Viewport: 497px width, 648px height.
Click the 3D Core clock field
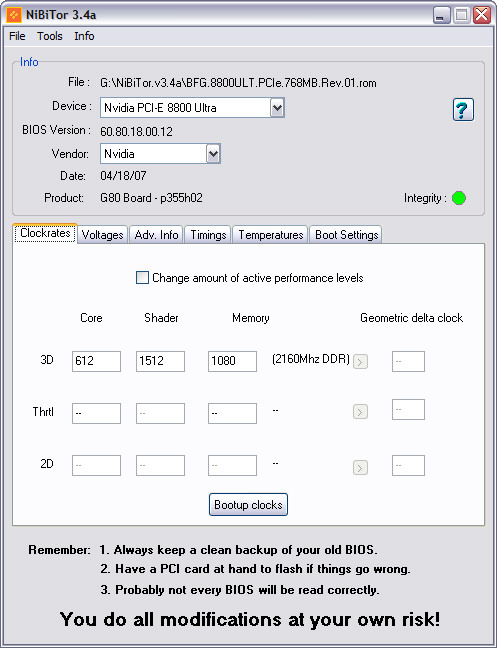click(96, 361)
